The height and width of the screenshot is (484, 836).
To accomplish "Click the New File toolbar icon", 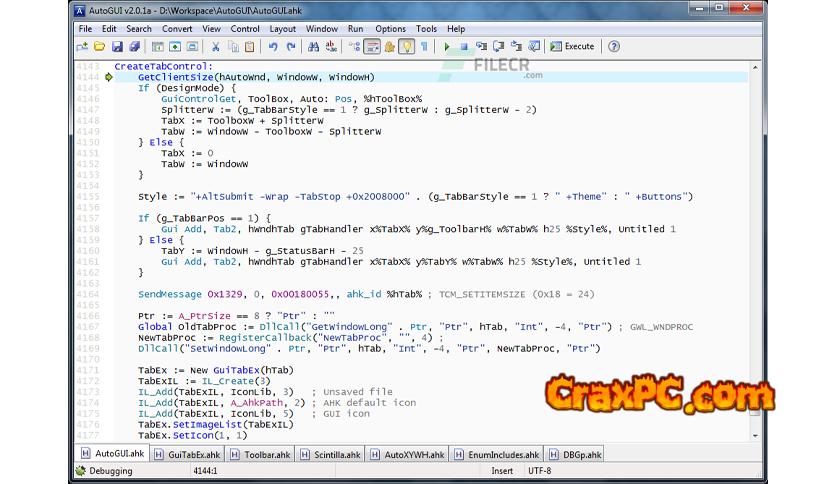I will click(83, 47).
